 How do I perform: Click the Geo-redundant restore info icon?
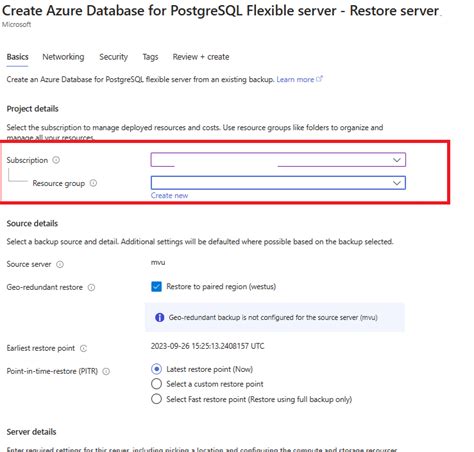pos(91,287)
